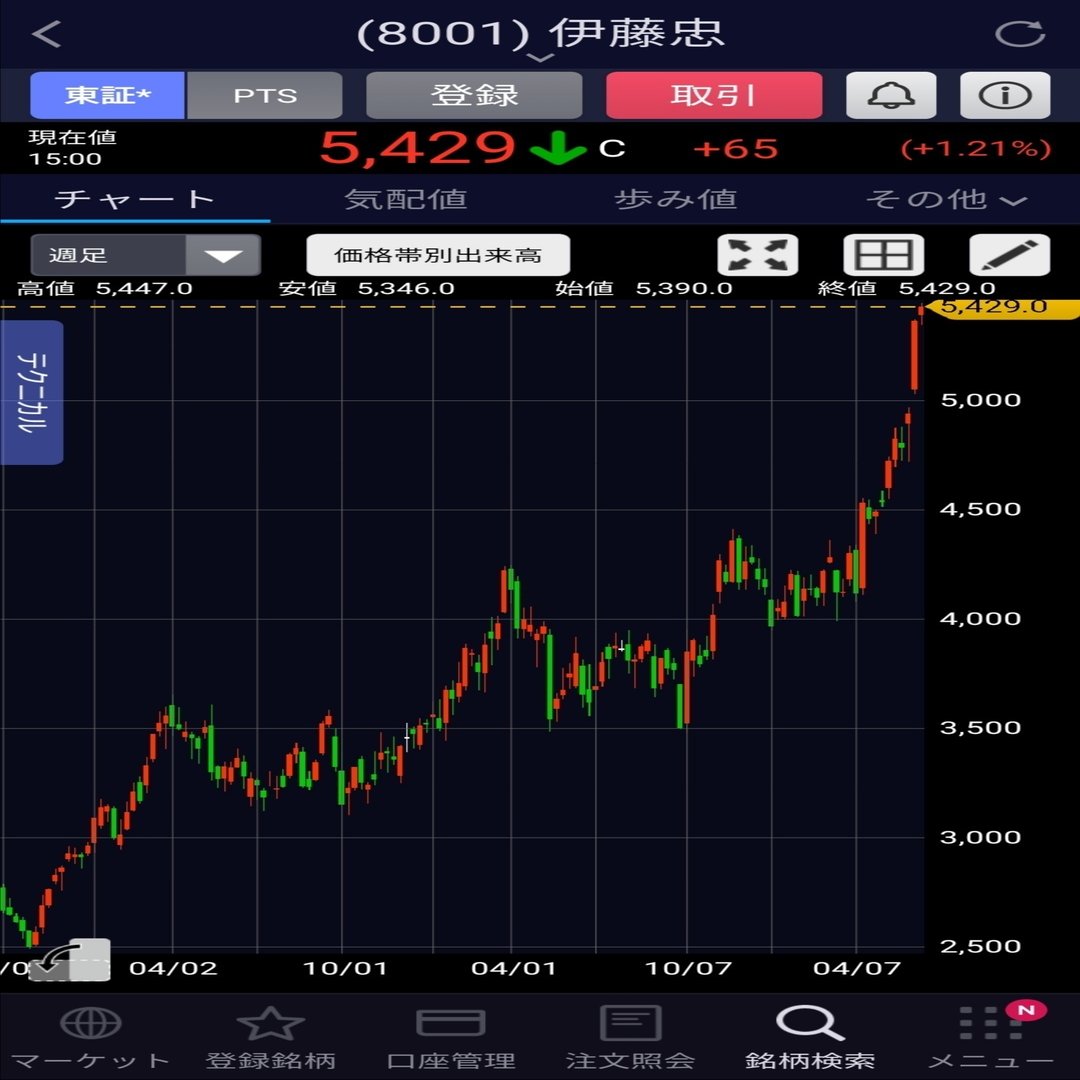Select the 東証 exchange toggle
Image resolution: width=1080 pixels, height=1080 pixels.
(107, 95)
